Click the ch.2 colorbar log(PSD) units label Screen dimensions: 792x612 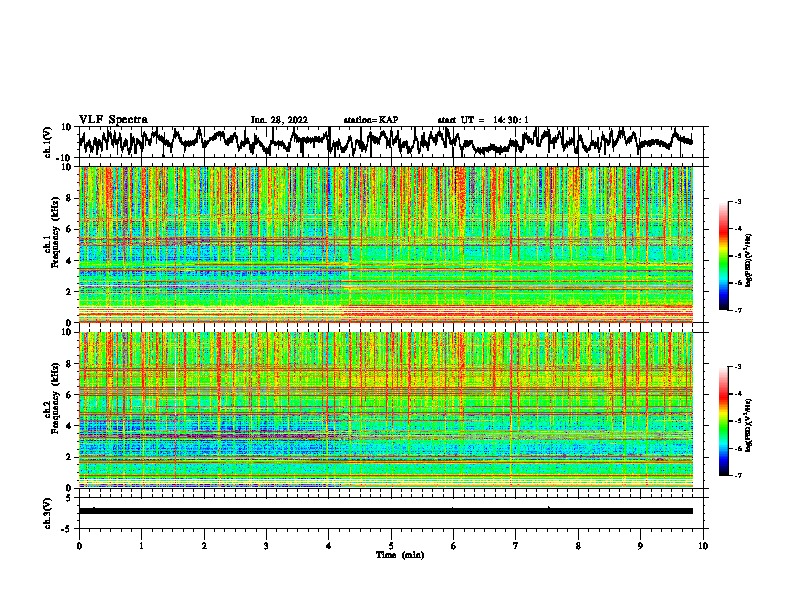coord(749,426)
